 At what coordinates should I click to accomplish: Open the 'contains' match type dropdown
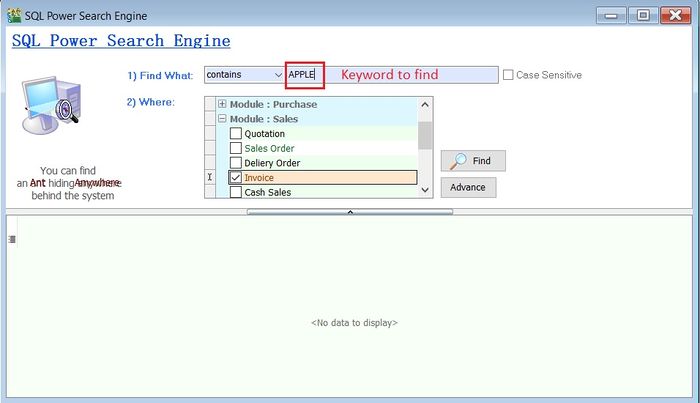tap(277, 75)
